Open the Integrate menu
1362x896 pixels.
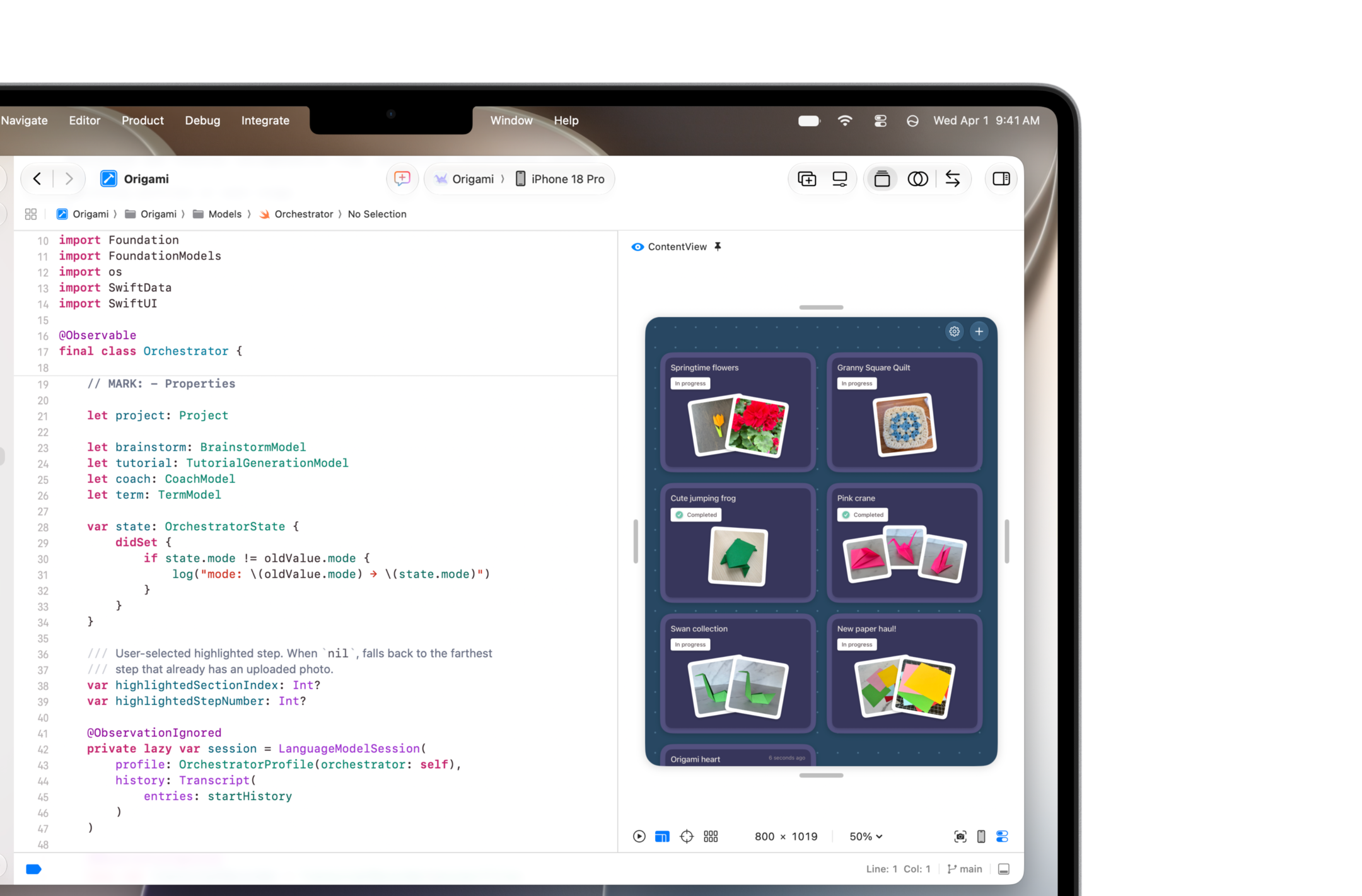point(265,120)
